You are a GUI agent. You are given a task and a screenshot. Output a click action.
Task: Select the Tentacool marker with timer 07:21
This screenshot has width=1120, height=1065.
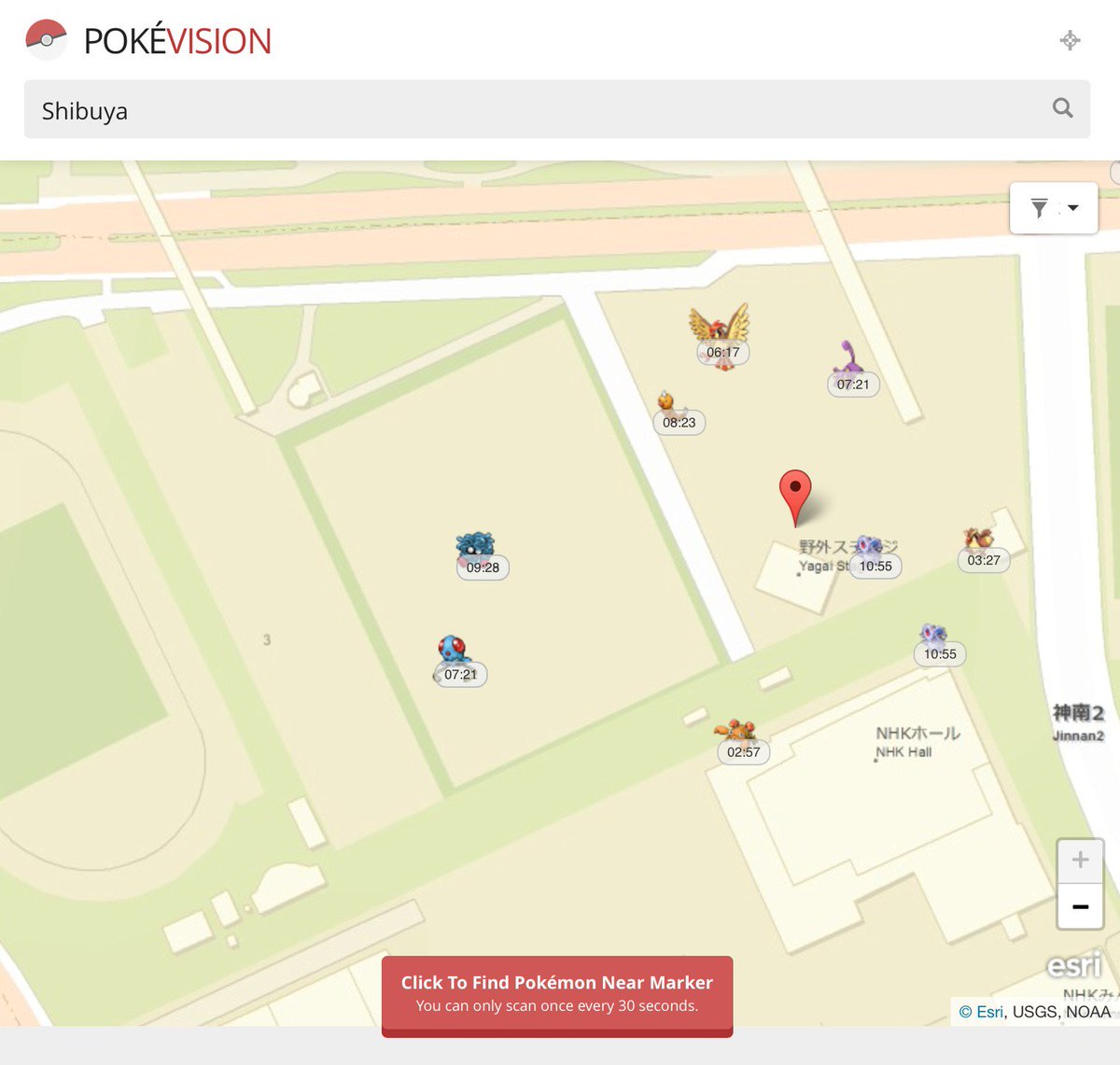click(x=458, y=661)
